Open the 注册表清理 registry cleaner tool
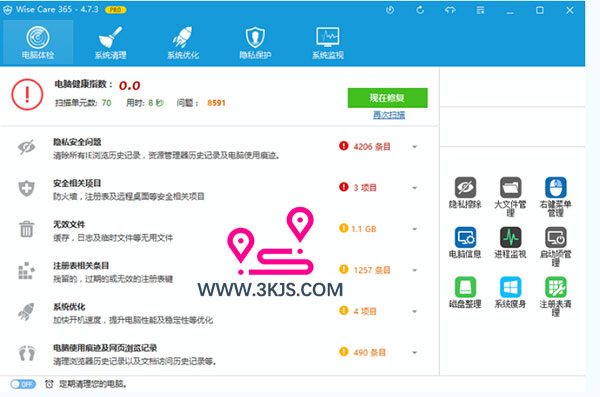600x397 pixels. (x=556, y=296)
